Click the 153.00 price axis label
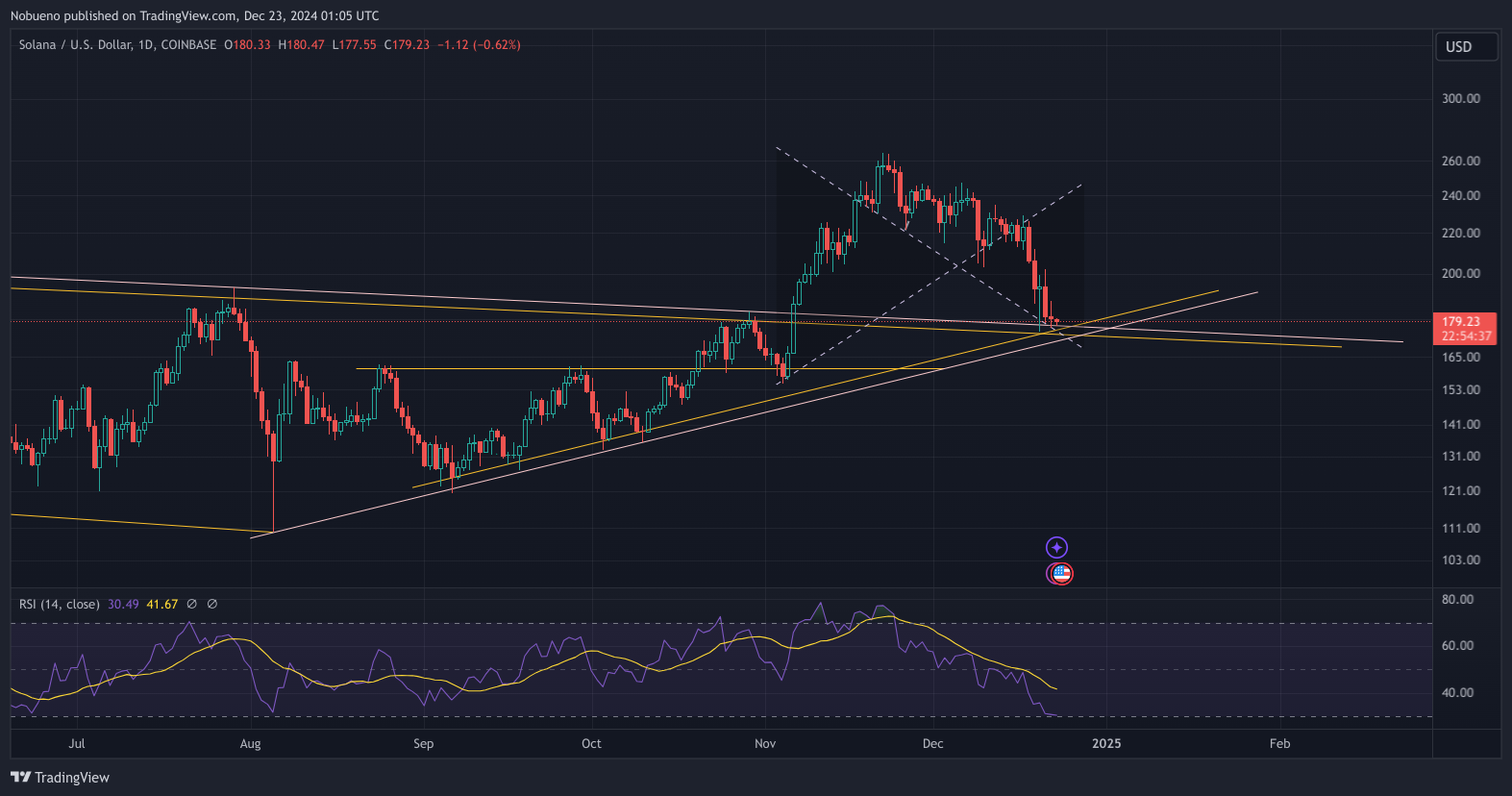The width and height of the screenshot is (1512, 796). tap(1461, 389)
